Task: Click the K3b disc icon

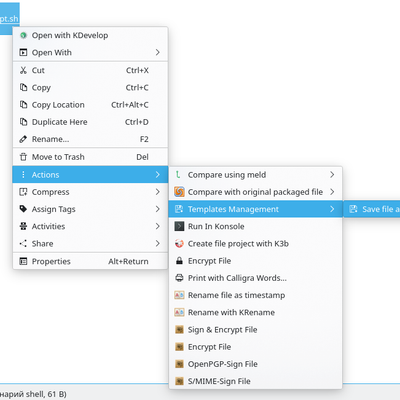Action: (179, 244)
